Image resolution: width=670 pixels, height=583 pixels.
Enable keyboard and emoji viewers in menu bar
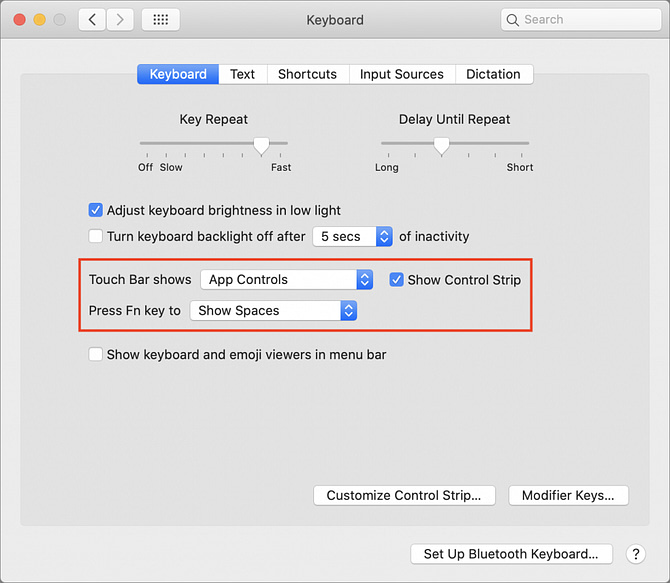click(96, 354)
